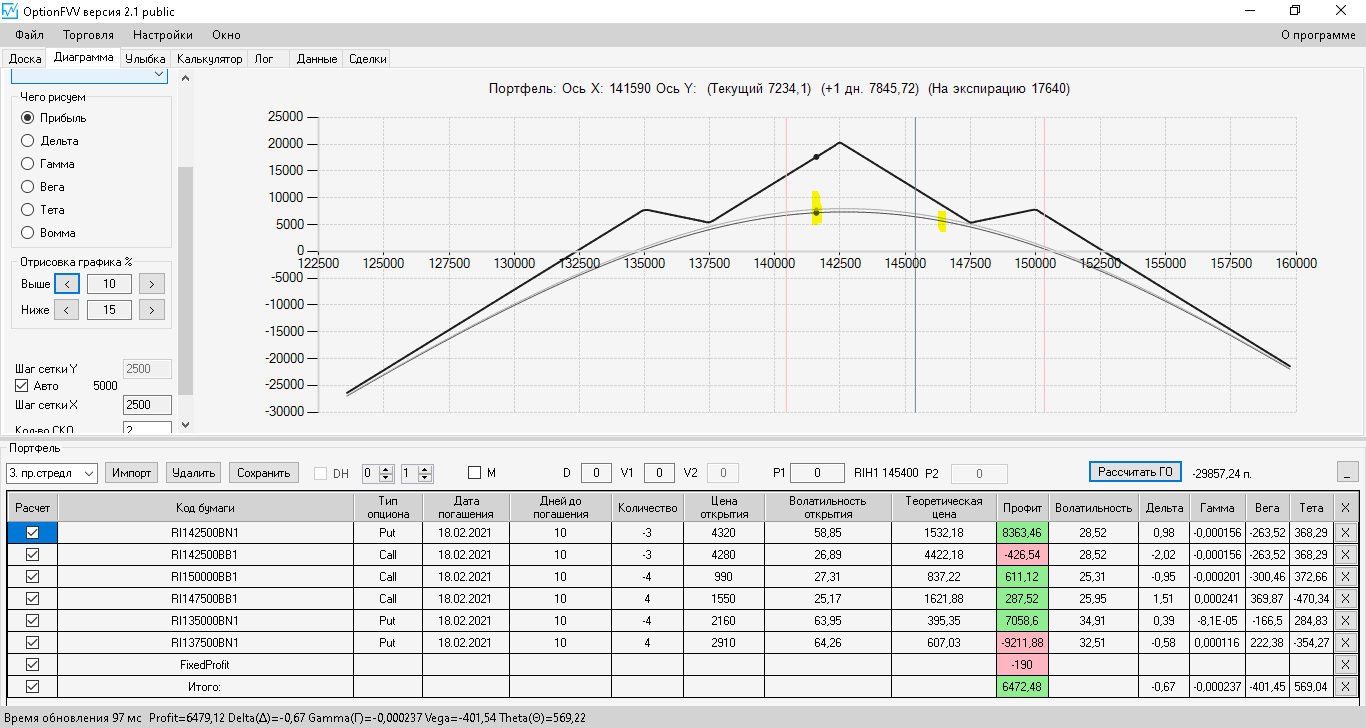1366x728 pixels.
Task: Open the Окно menu
Action: [x=226, y=35]
